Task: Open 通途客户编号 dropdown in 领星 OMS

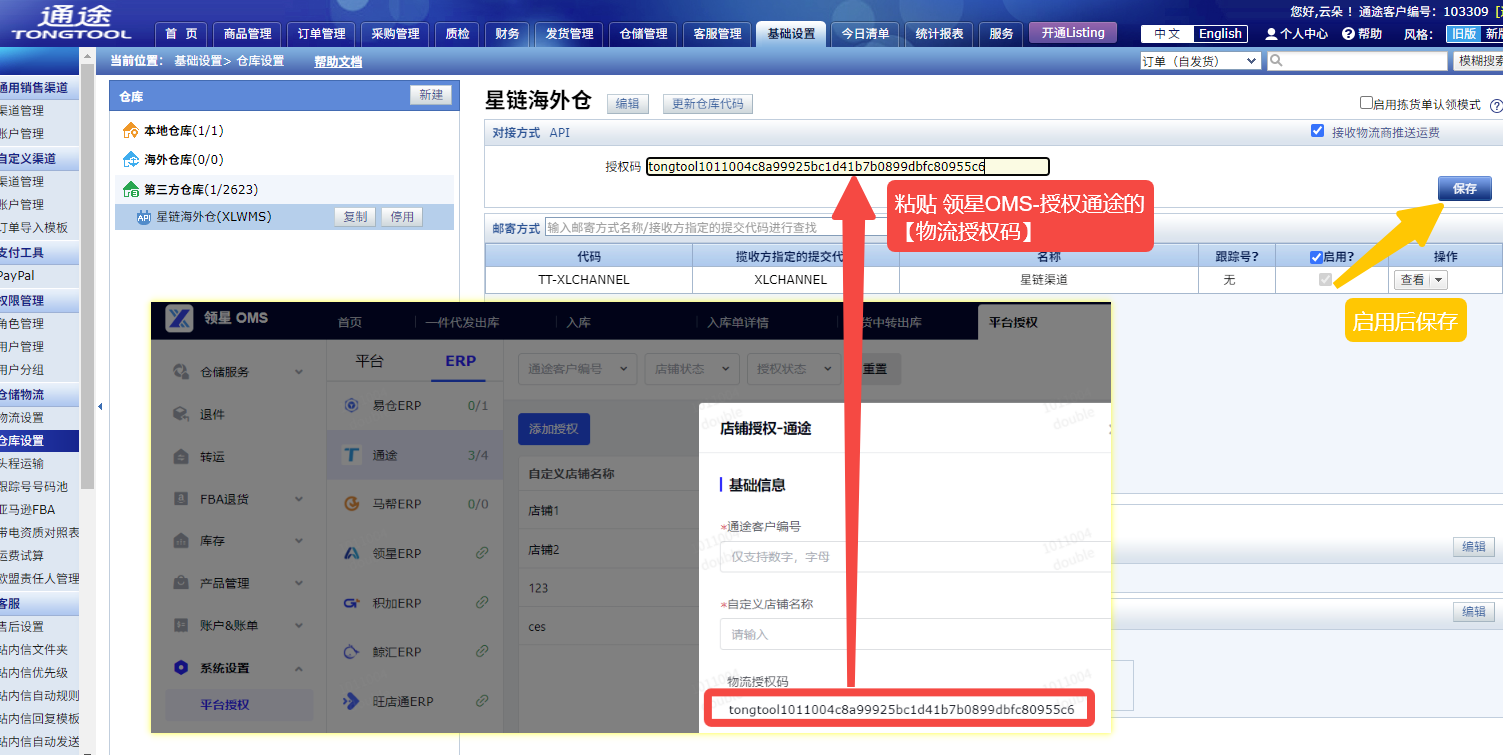Action: [577, 369]
